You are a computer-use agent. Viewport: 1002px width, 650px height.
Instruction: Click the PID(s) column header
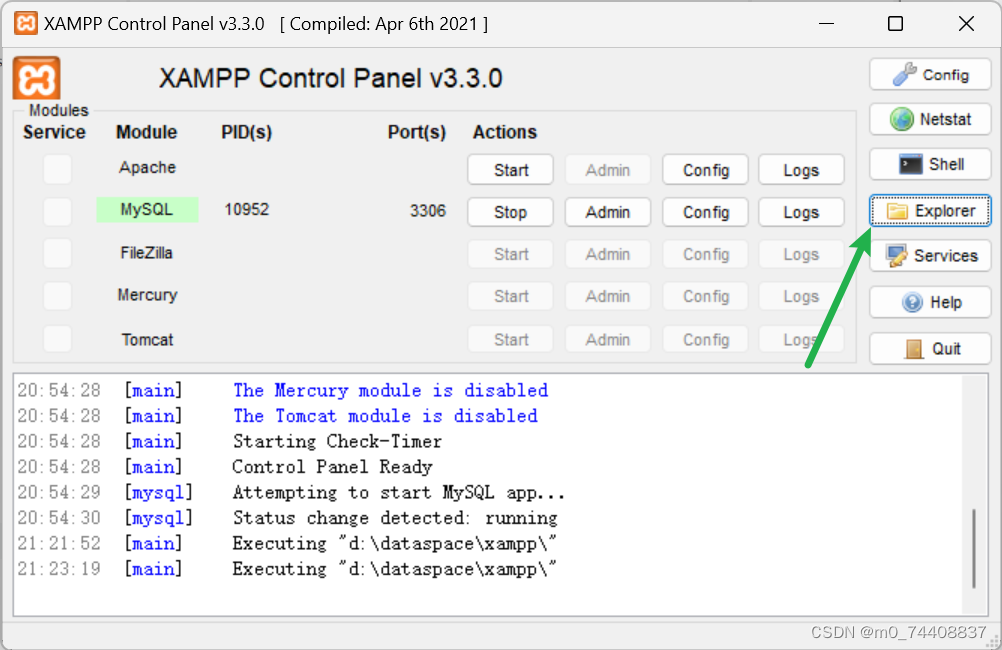[x=247, y=132]
